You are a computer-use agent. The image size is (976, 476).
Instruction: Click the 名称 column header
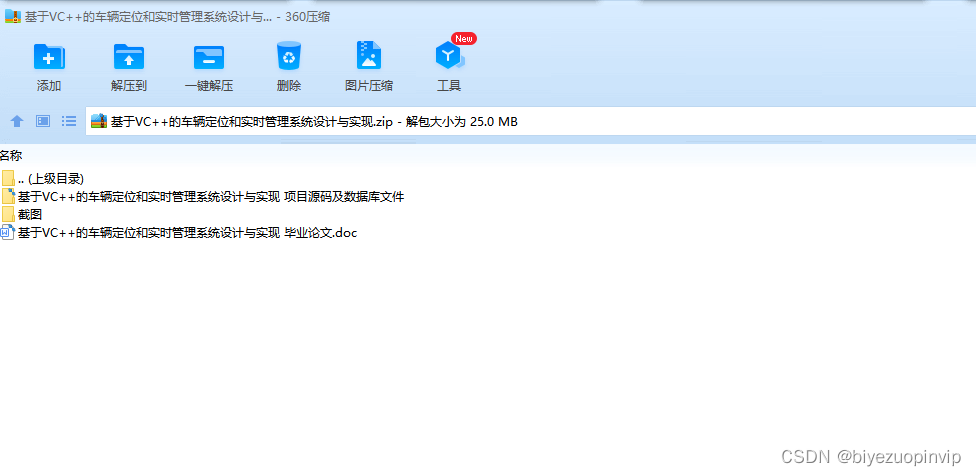[11, 156]
